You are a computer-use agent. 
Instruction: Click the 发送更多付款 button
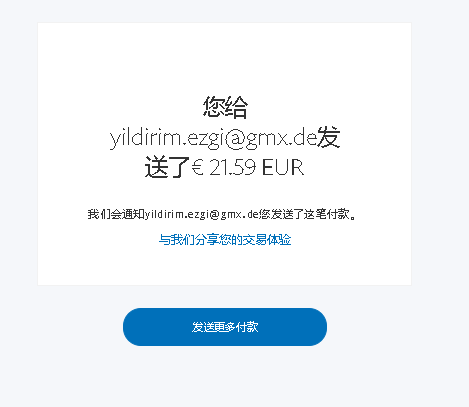pyautogui.click(x=225, y=327)
